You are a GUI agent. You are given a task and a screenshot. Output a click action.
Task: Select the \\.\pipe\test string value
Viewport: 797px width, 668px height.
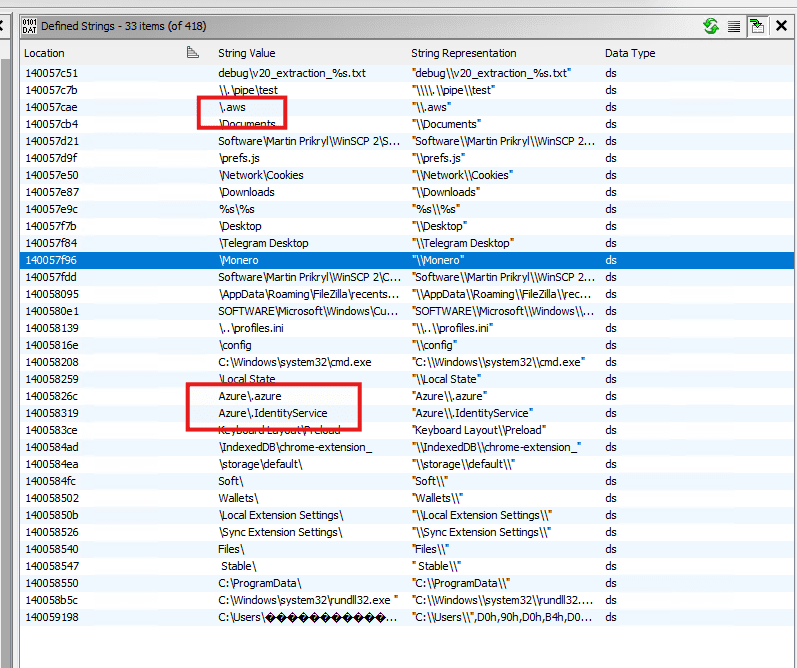coord(248,90)
